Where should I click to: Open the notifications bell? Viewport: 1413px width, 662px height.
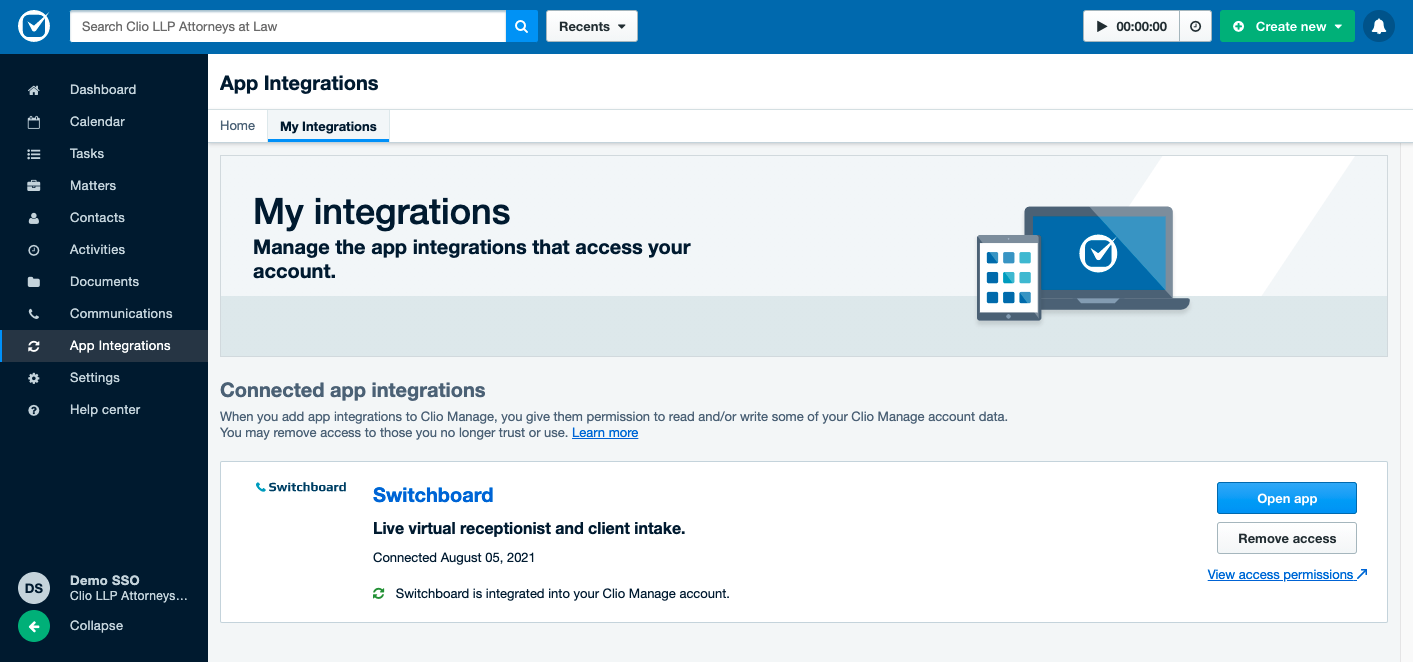tap(1379, 26)
